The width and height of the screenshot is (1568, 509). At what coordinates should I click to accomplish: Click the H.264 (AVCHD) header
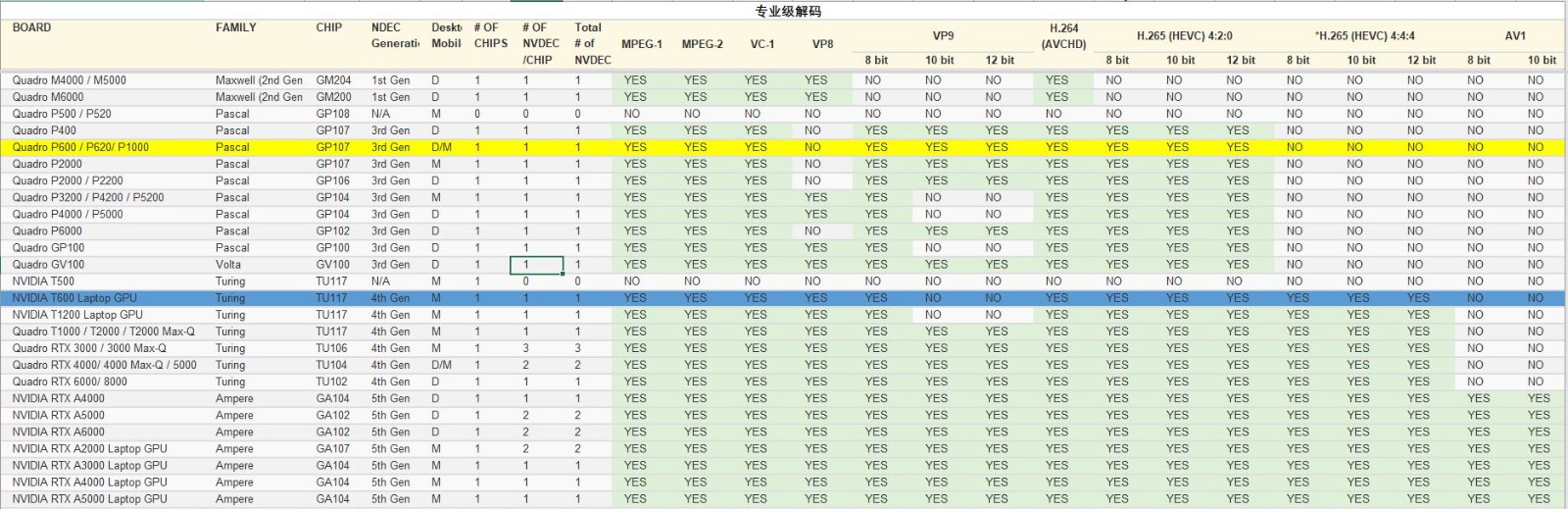(1063, 36)
